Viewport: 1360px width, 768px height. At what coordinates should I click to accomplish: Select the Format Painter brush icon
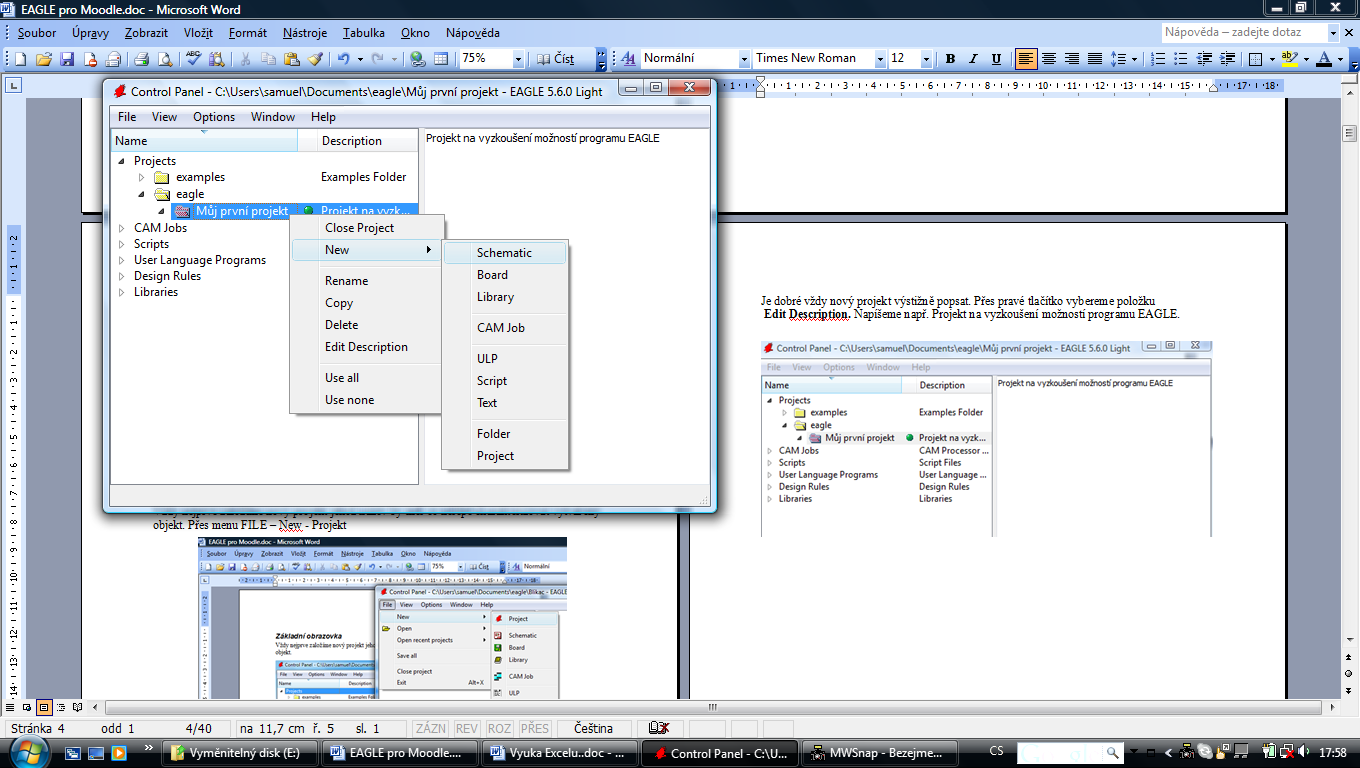coord(316,59)
